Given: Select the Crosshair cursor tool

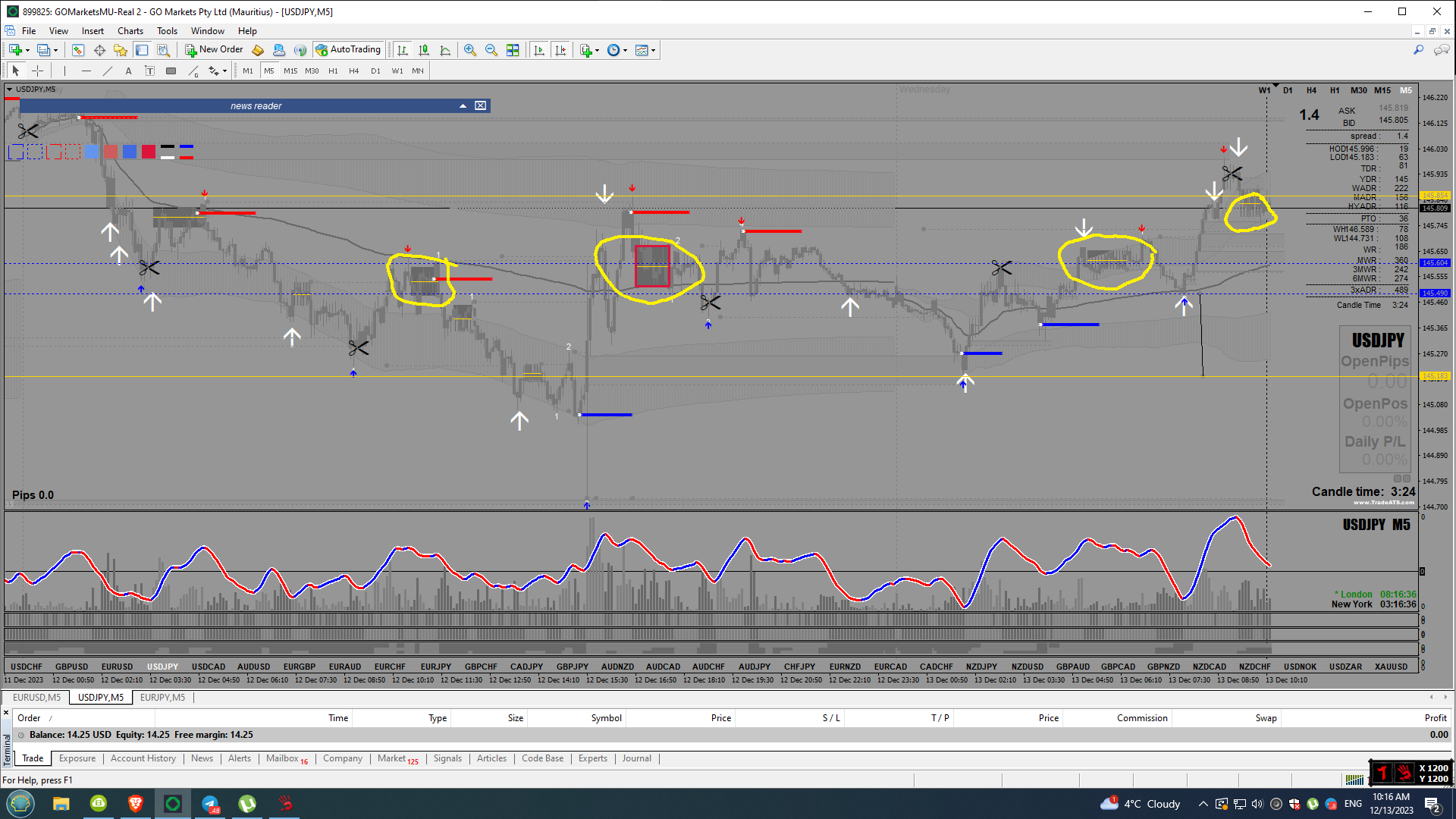Looking at the screenshot, I should click(37, 71).
